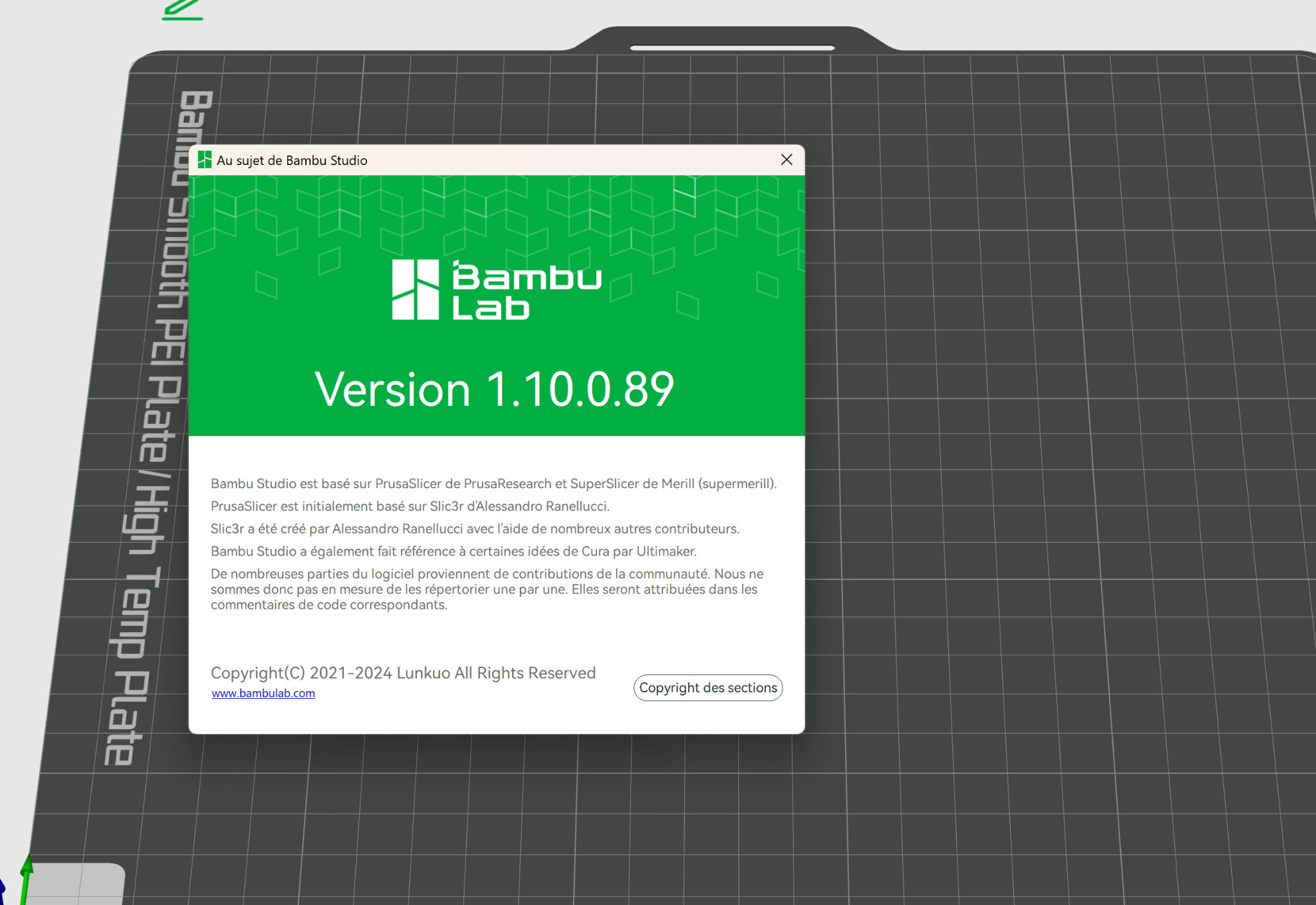Click the green plate name edit pencil icon
The image size is (1316, 905).
coord(182,9)
